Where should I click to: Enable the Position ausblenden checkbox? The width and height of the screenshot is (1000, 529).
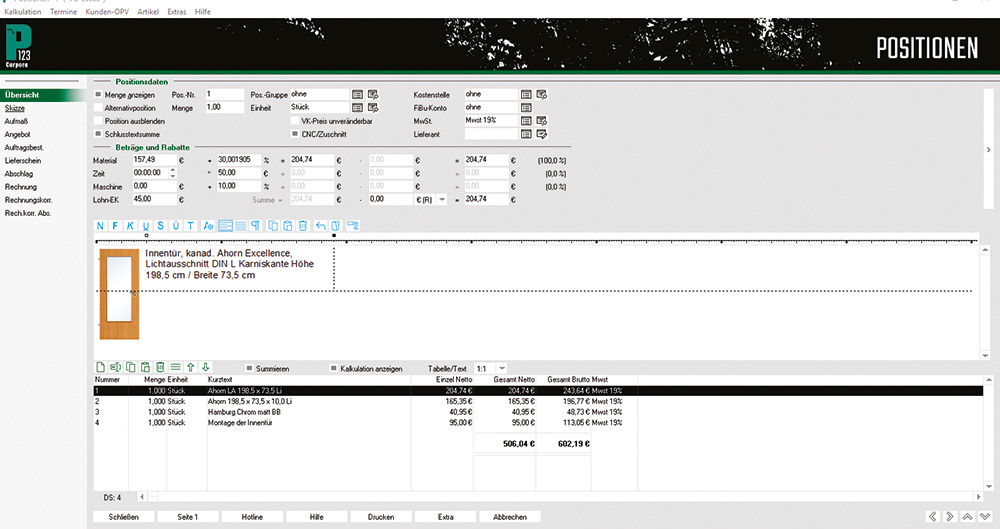[98, 120]
